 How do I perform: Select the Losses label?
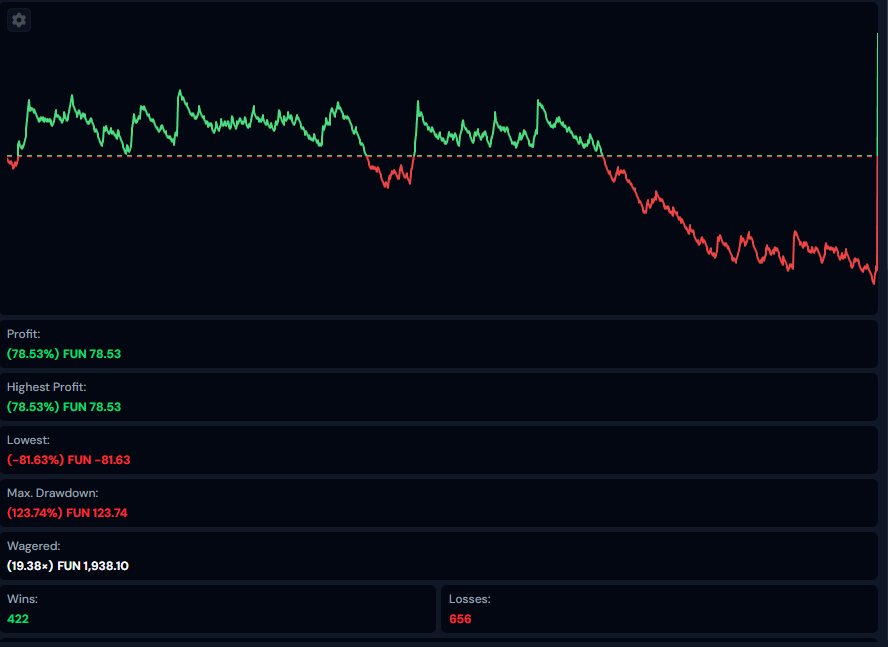pos(470,599)
